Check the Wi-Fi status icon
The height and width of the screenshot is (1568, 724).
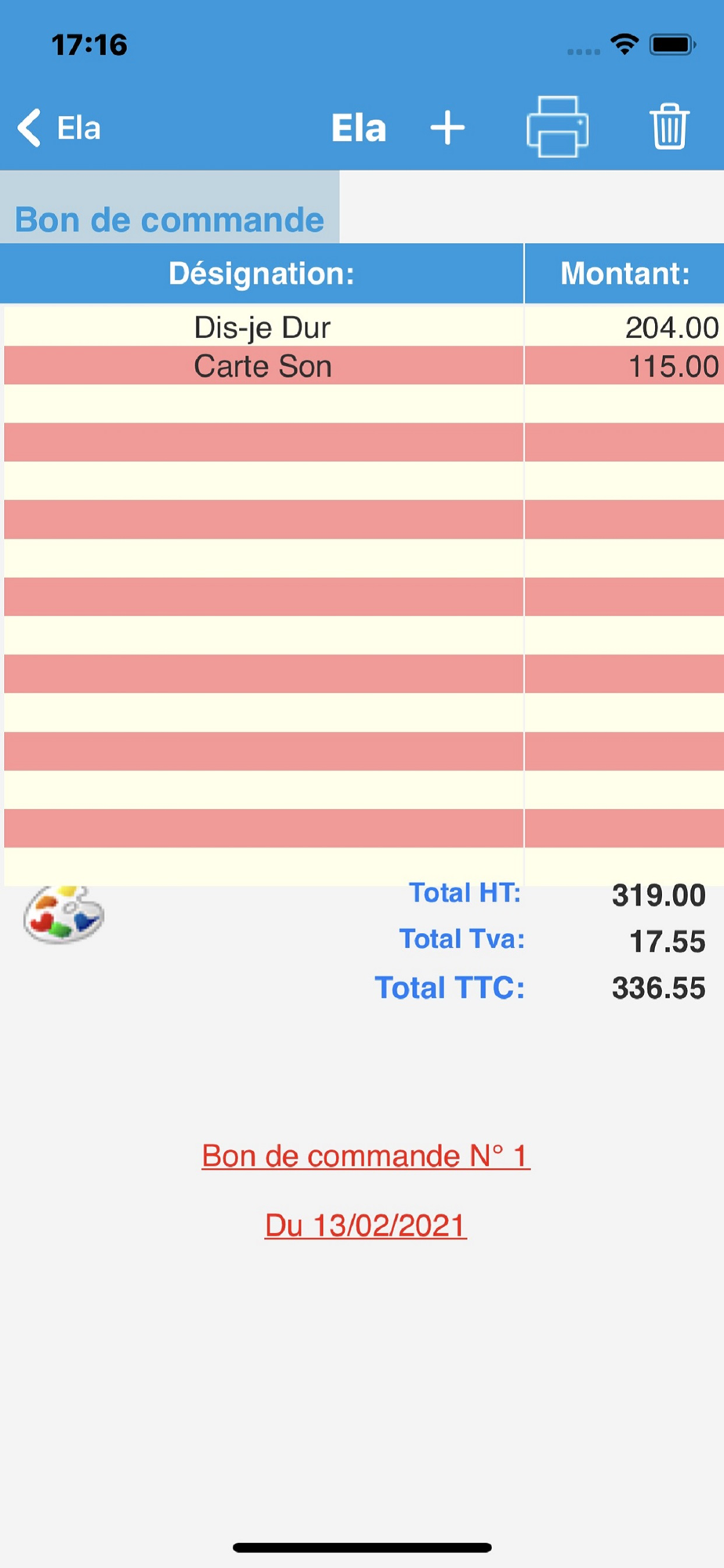tap(624, 44)
